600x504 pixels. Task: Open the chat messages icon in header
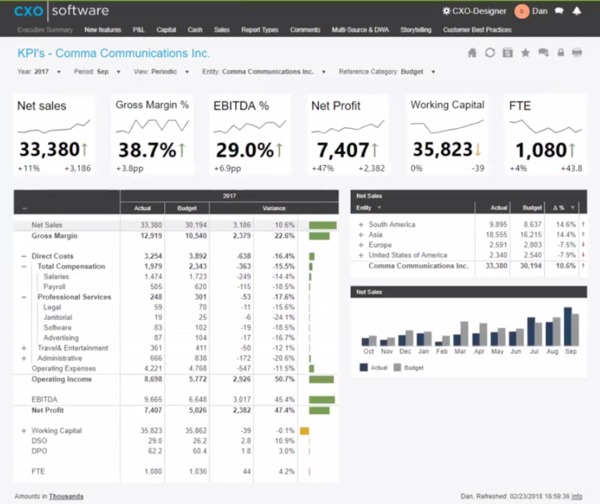pyautogui.click(x=559, y=11)
